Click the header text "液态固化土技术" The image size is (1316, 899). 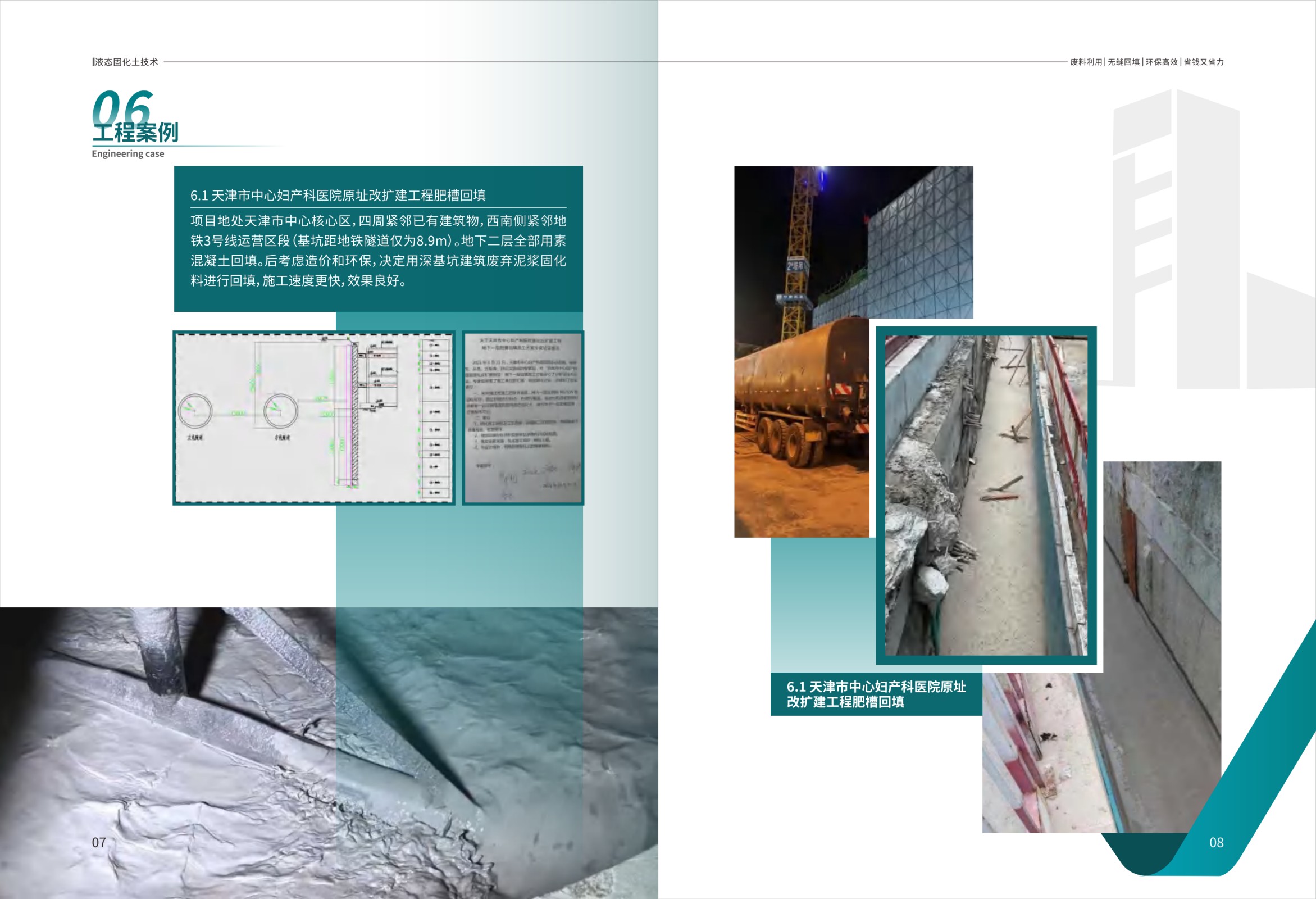pyautogui.click(x=126, y=62)
